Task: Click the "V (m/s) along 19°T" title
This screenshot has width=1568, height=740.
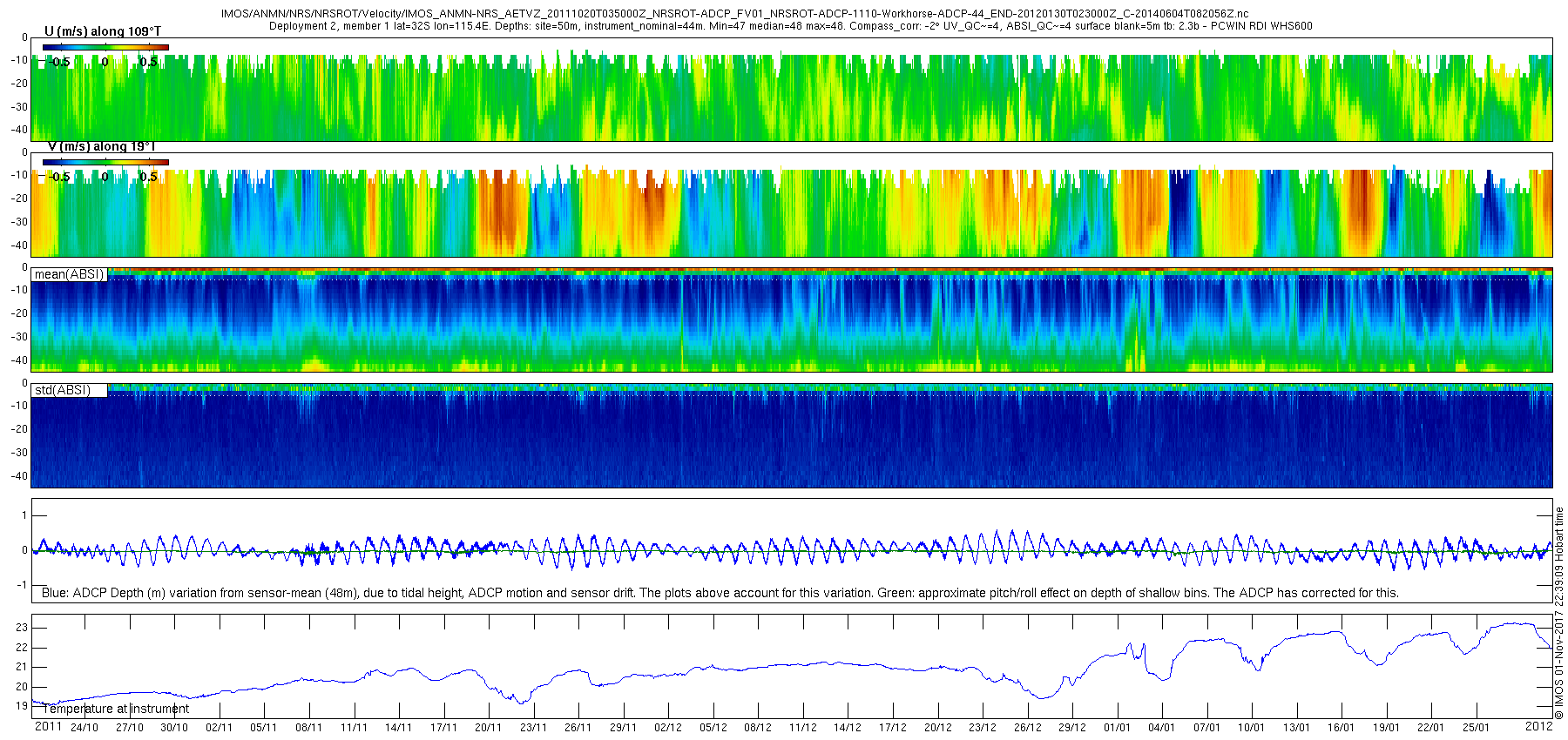Action: coord(101,146)
